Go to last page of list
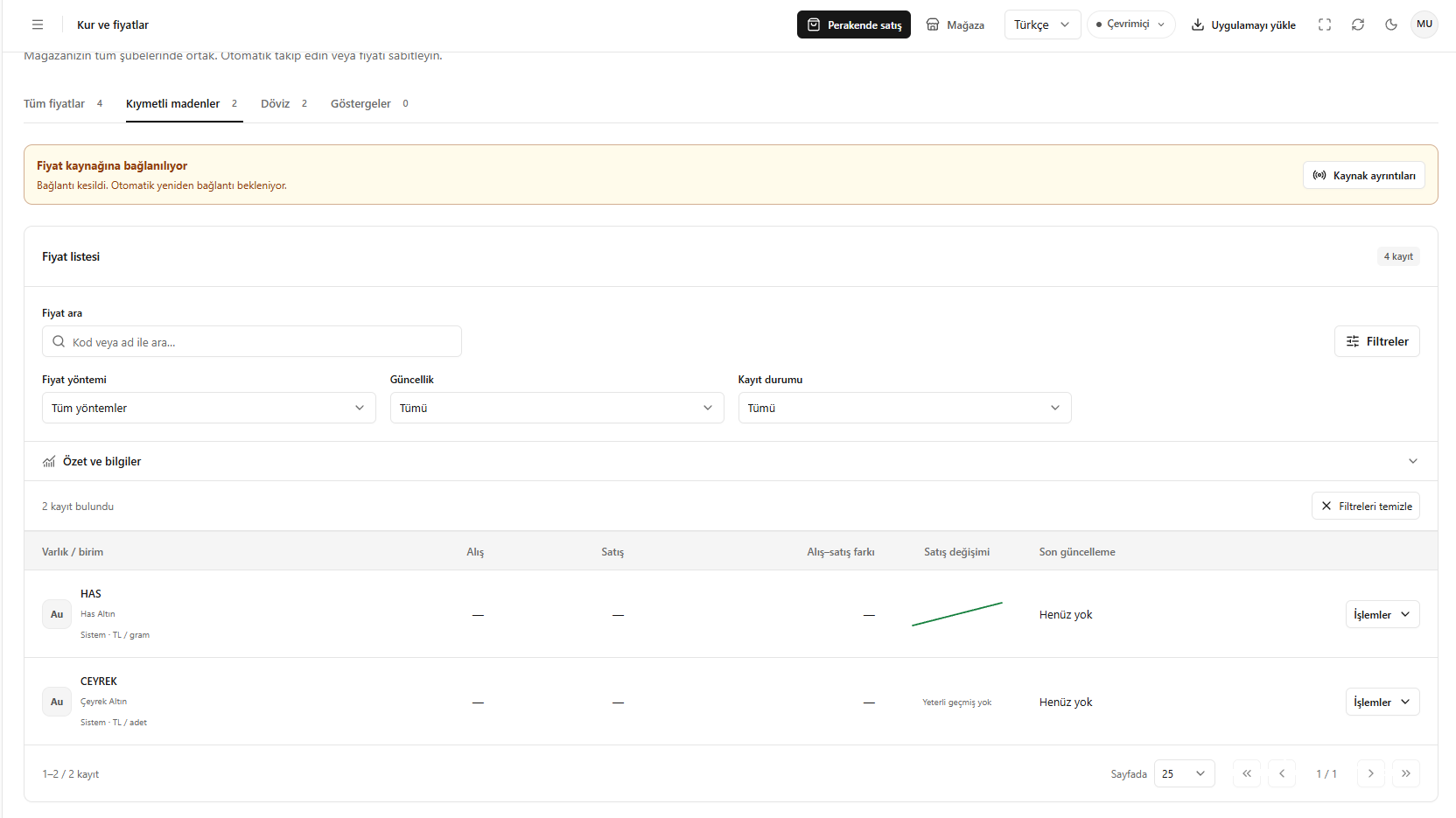The width and height of the screenshot is (1456, 818). 1406,773
